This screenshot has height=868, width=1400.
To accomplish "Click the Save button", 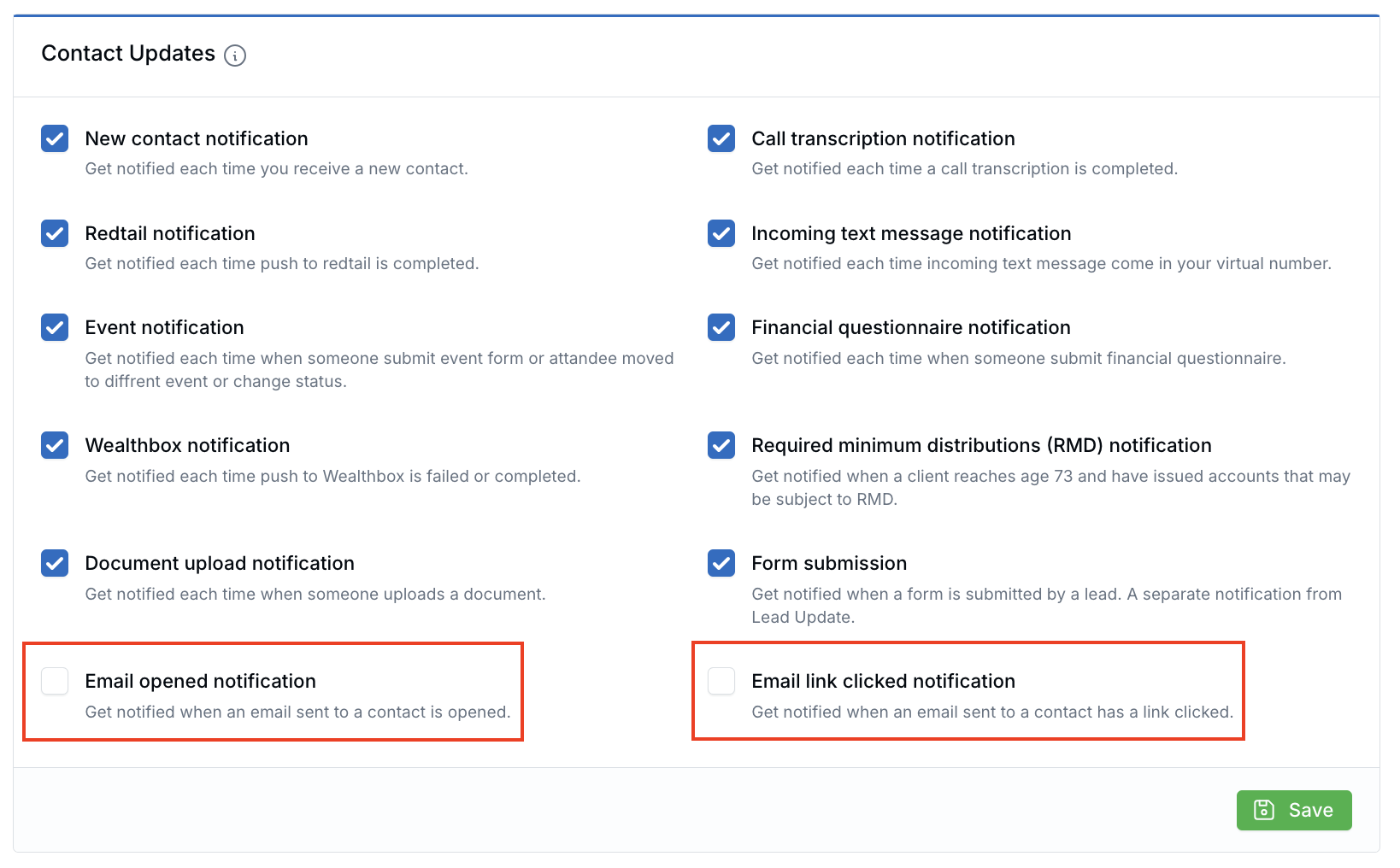I will coord(1294,810).
